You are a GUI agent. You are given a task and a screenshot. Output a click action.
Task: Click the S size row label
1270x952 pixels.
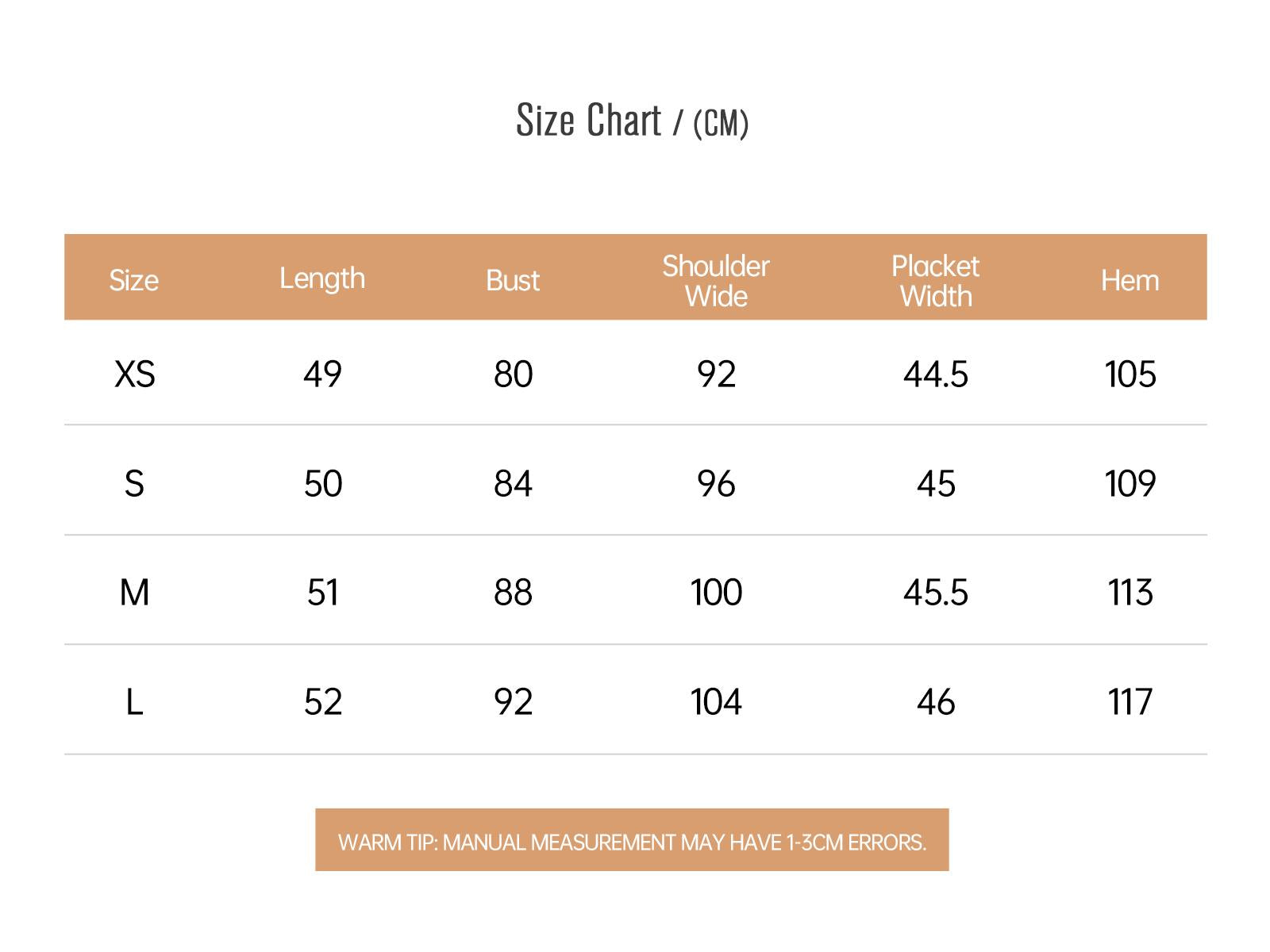coord(134,483)
